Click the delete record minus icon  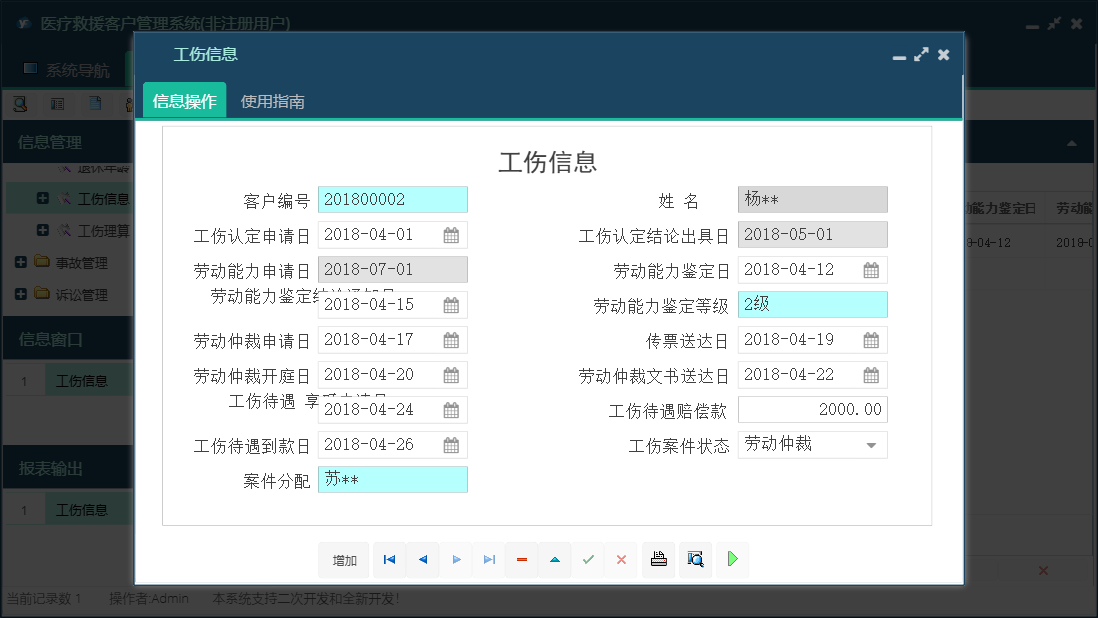coord(521,560)
